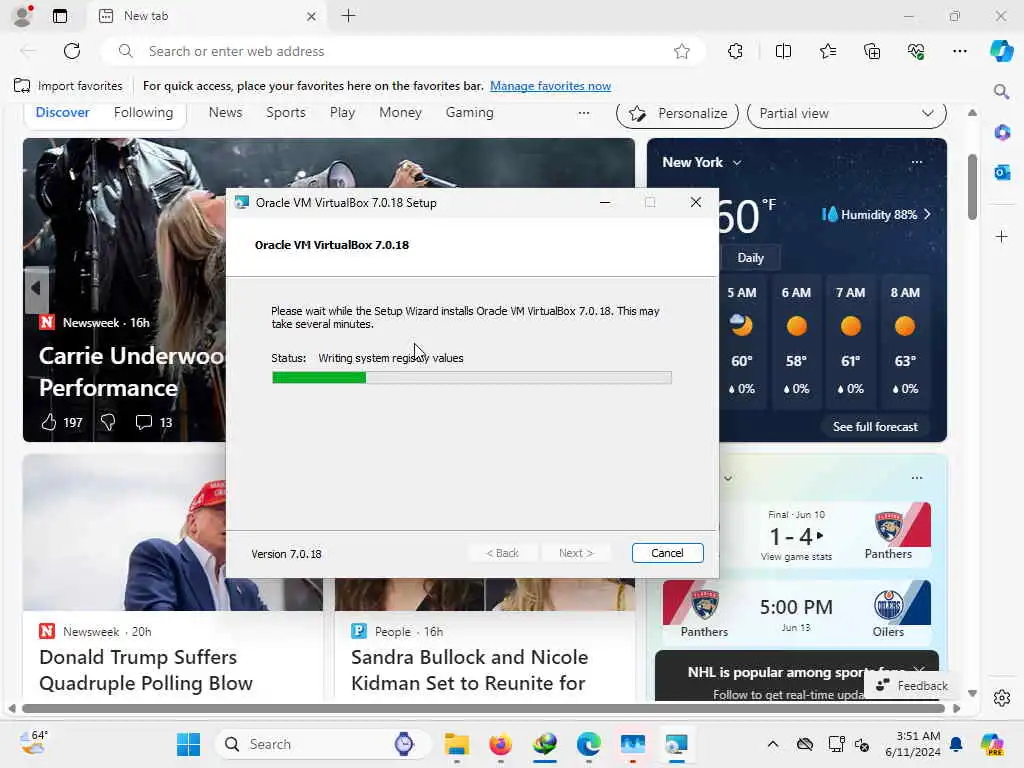1024x768 pixels.
Task: Open weather widget showing 64°
Action: click(33, 743)
